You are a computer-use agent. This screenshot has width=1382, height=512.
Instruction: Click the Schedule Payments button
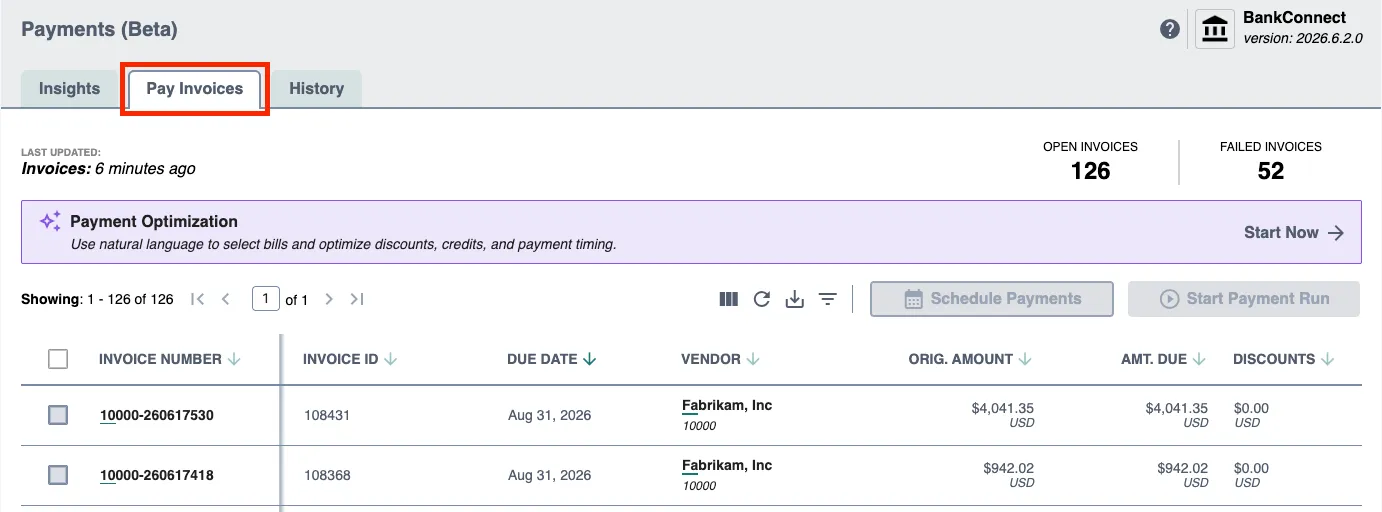click(x=992, y=299)
